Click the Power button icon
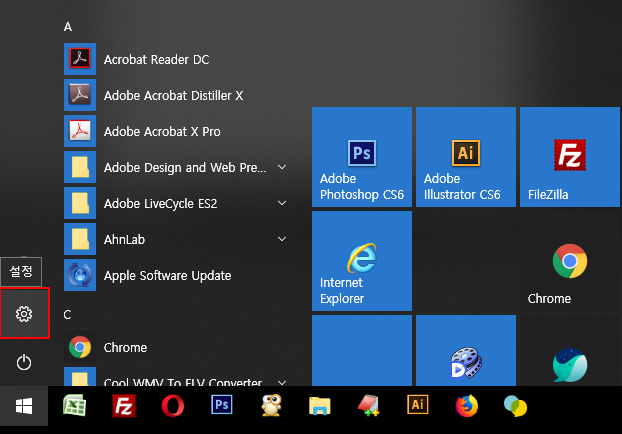The image size is (622, 434). [x=24, y=362]
